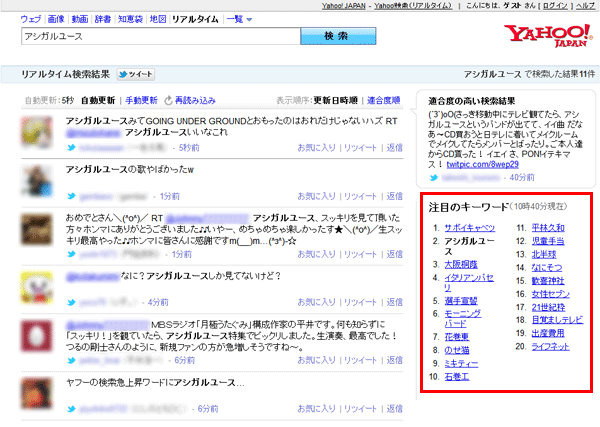Click the reload icon beside 再読み込み
The height and width of the screenshot is (427, 600).
tap(168, 101)
